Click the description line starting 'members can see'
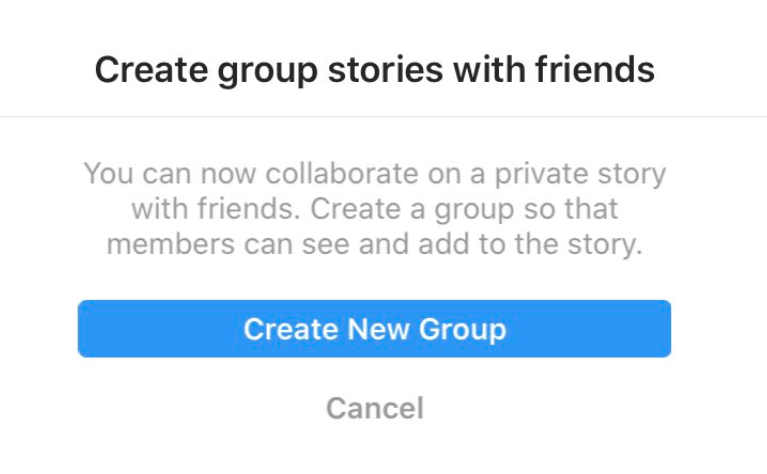This screenshot has height=474, width=767. (x=375, y=245)
